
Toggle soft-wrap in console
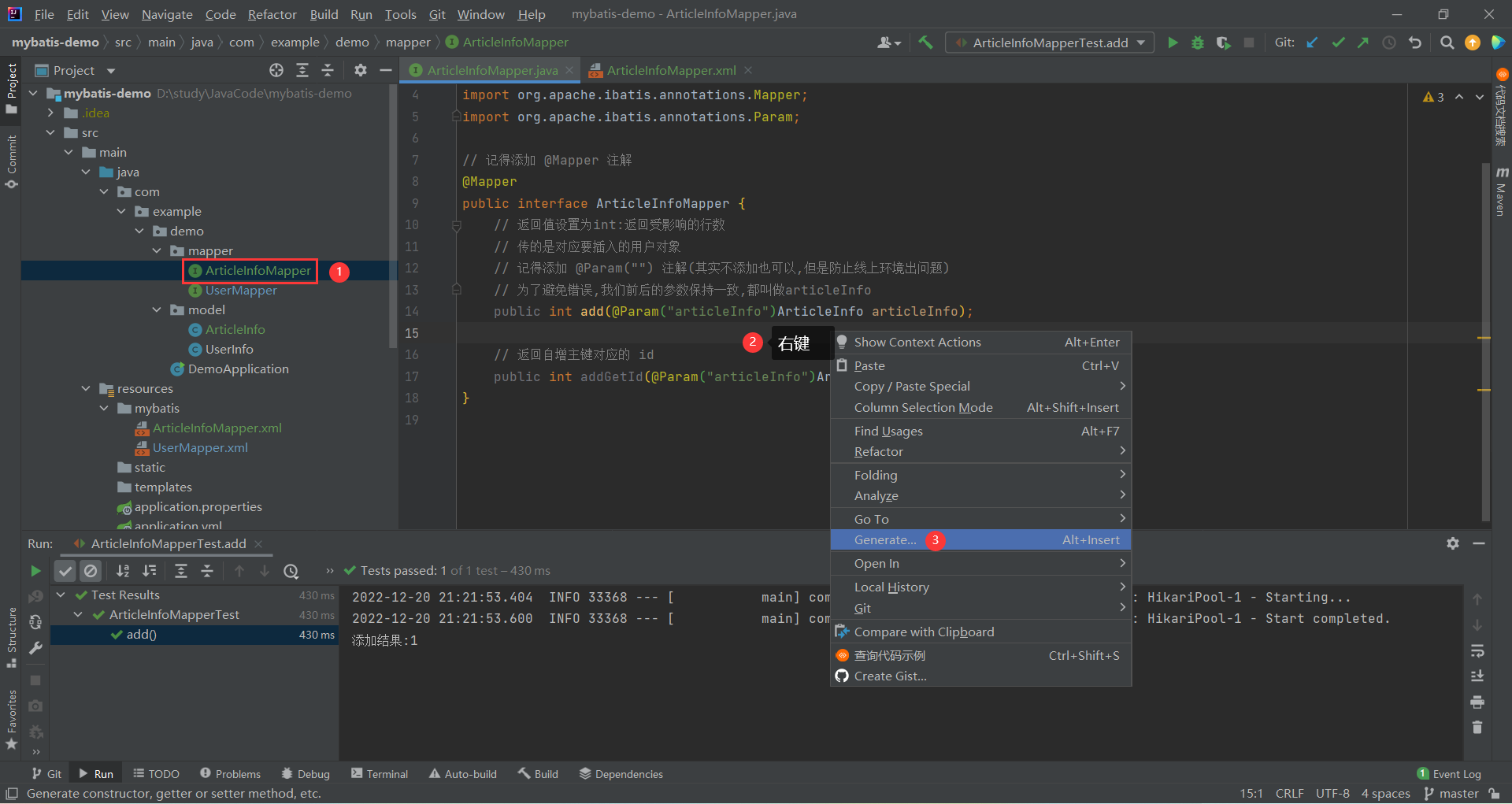(1477, 651)
